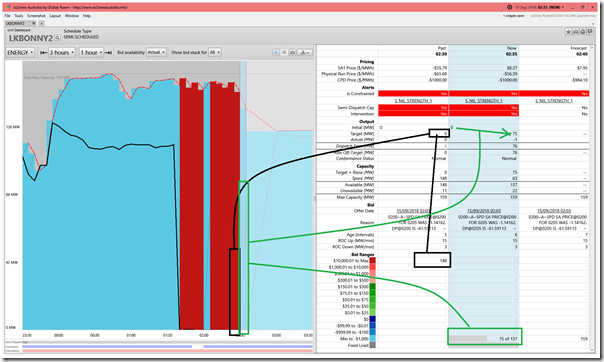Open the Layout menu
The width and height of the screenshot is (604, 362).
pos(55,16)
